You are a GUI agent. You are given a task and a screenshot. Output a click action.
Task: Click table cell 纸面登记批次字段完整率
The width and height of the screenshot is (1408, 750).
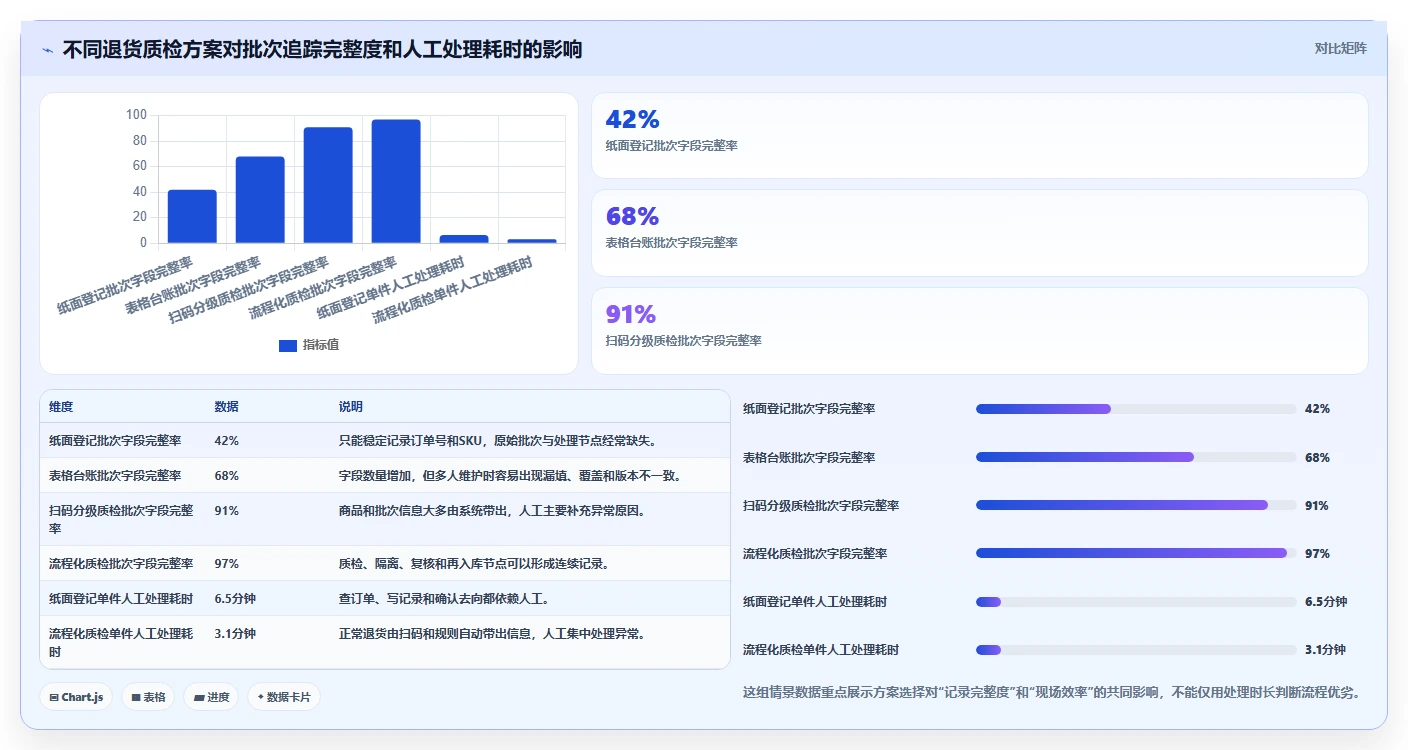(x=115, y=440)
